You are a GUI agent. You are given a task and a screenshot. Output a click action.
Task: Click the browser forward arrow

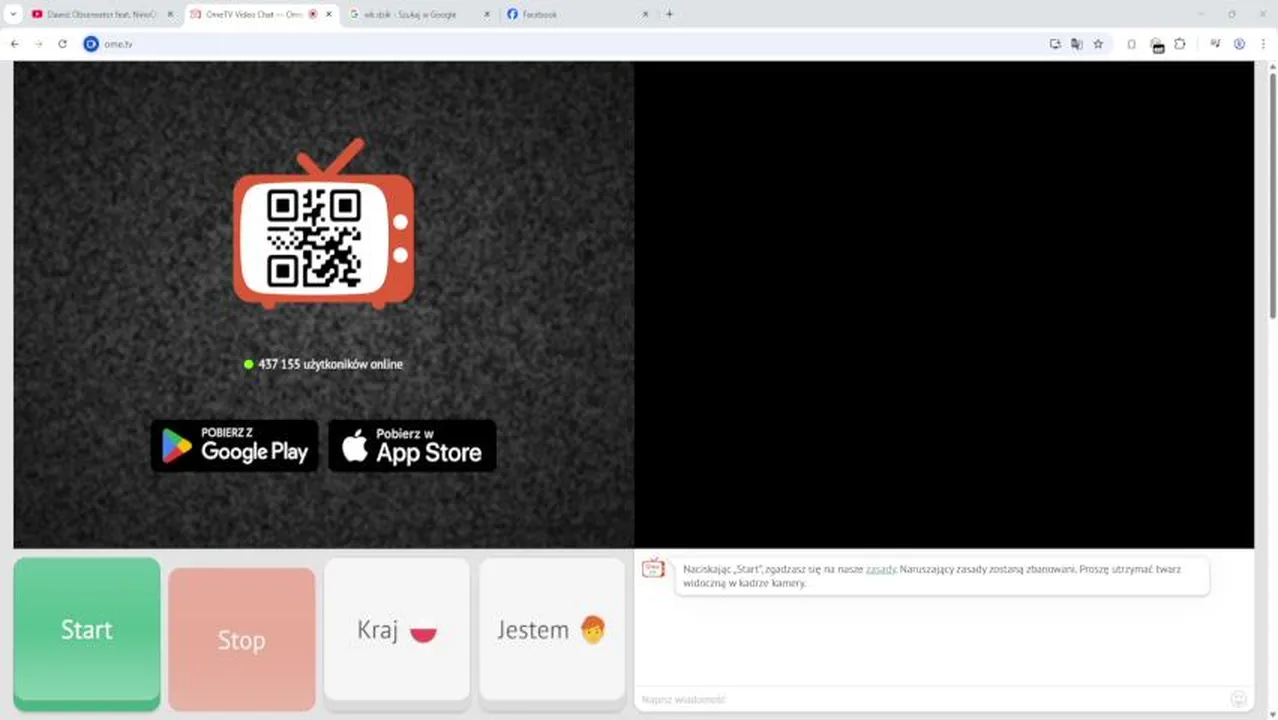38,44
